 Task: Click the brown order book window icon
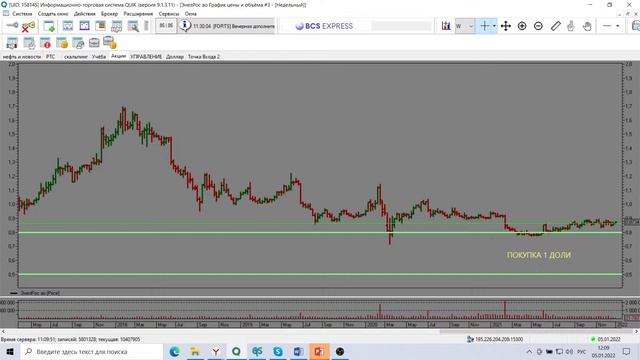100,26
